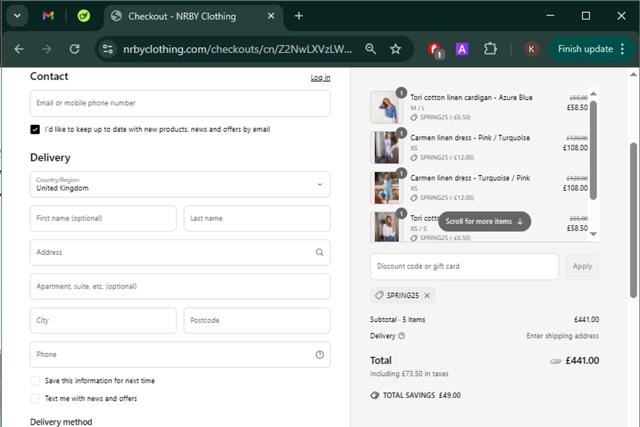
Task: Open Chrome three-dot menu
Action: (622, 49)
